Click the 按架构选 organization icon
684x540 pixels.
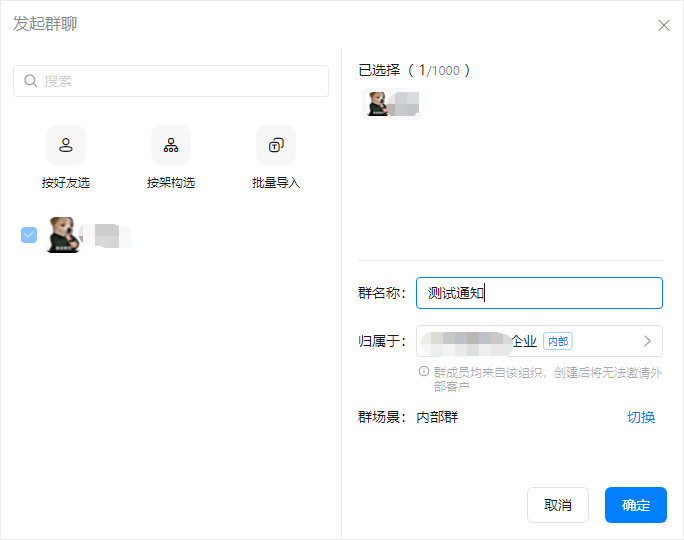[171, 145]
